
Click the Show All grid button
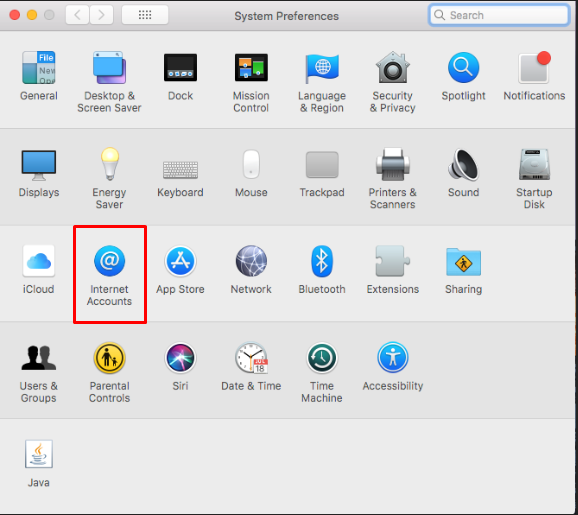[x=145, y=15]
